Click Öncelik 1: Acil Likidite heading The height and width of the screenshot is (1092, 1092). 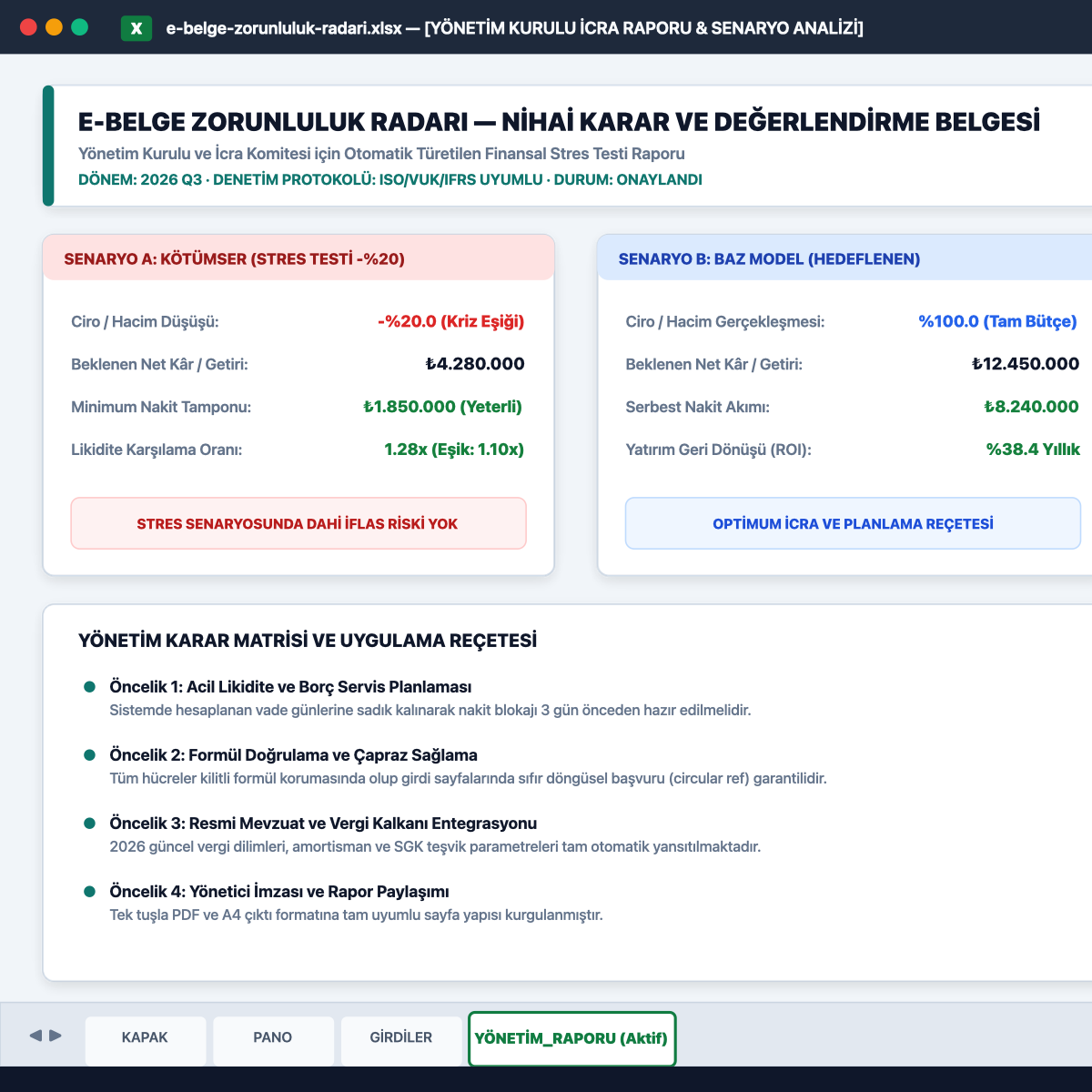[x=290, y=687]
